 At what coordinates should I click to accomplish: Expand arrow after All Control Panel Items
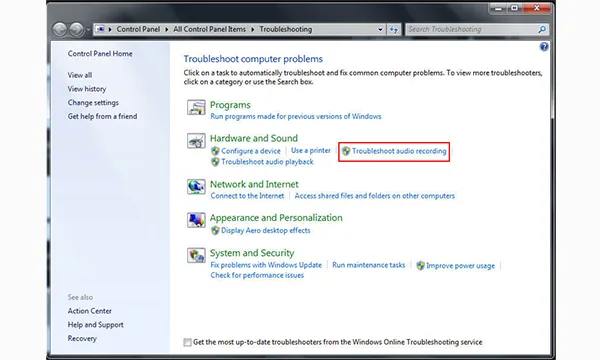tap(253, 29)
